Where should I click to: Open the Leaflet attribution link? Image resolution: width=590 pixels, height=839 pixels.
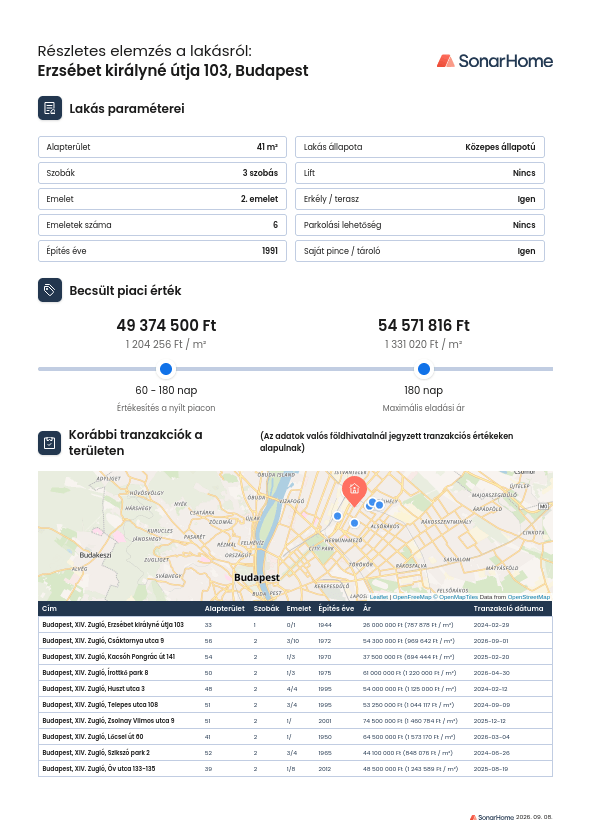[x=379, y=597]
